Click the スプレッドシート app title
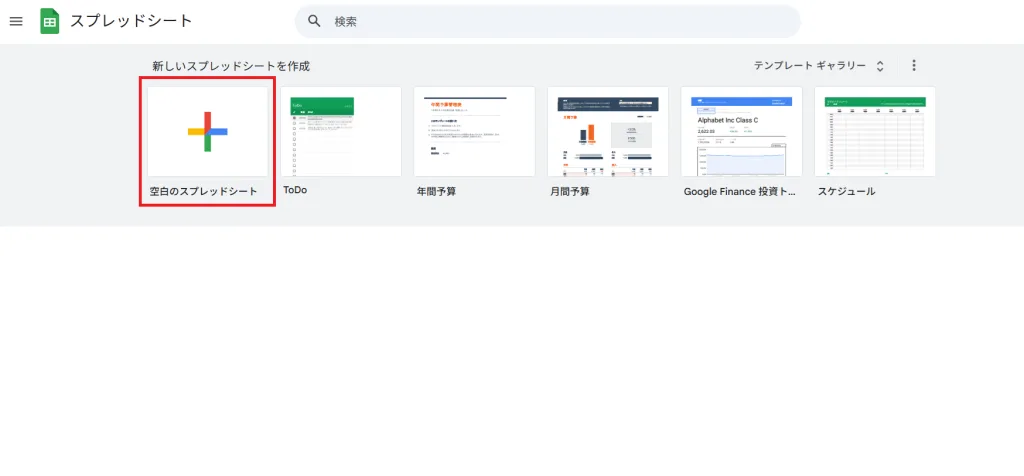The image size is (1024, 476). pos(131,21)
